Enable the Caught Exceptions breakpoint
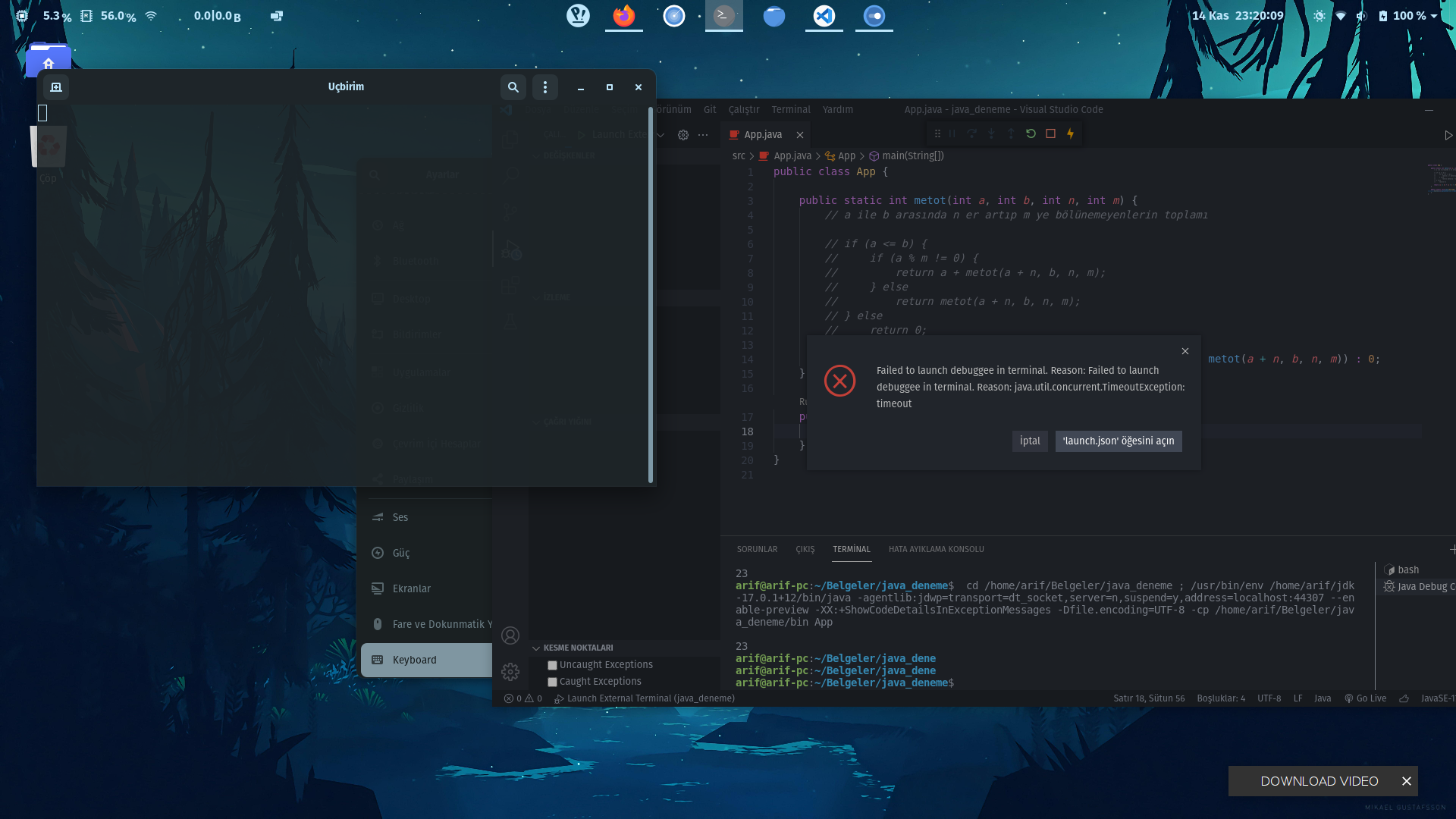This screenshot has width=1456, height=819. tap(552, 681)
